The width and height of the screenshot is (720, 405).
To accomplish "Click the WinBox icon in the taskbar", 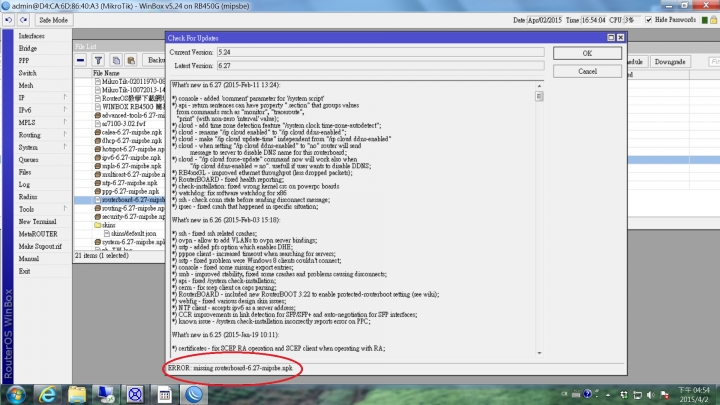I will [x=194, y=394].
